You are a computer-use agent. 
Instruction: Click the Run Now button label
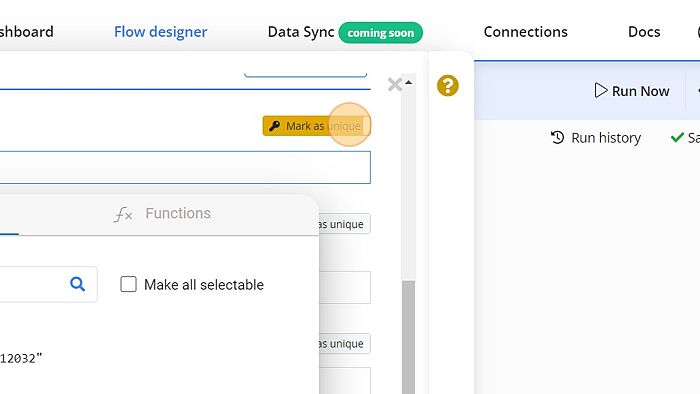pos(640,91)
